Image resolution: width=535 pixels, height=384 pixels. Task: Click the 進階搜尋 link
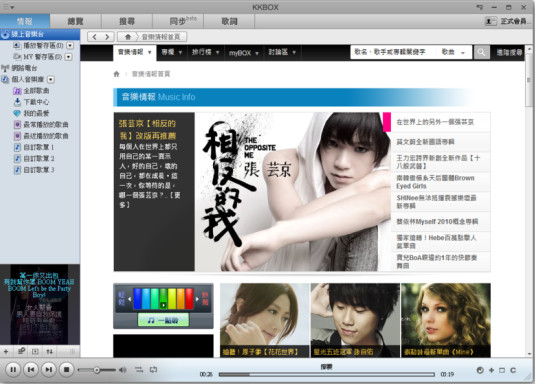click(x=509, y=52)
